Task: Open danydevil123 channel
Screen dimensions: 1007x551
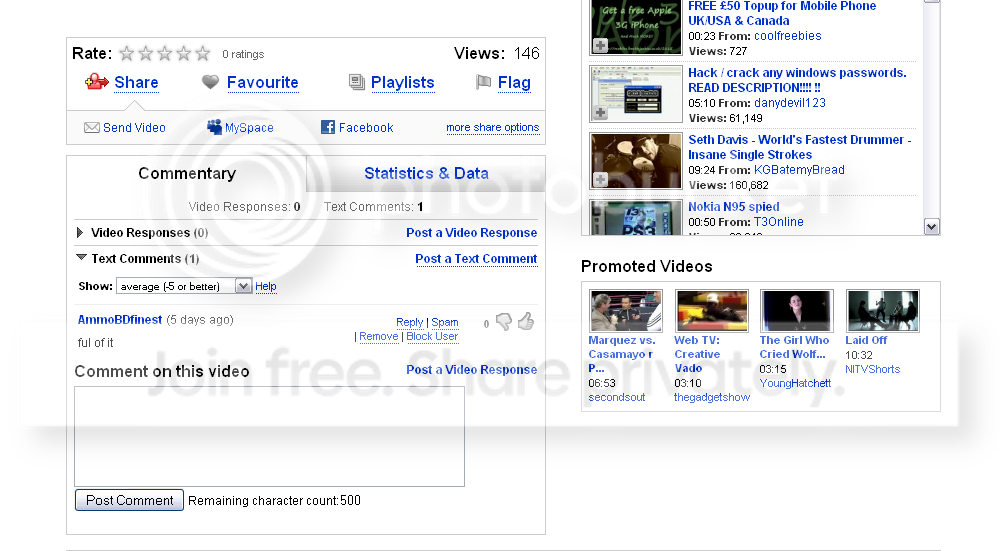Action: click(x=789, y=103)
